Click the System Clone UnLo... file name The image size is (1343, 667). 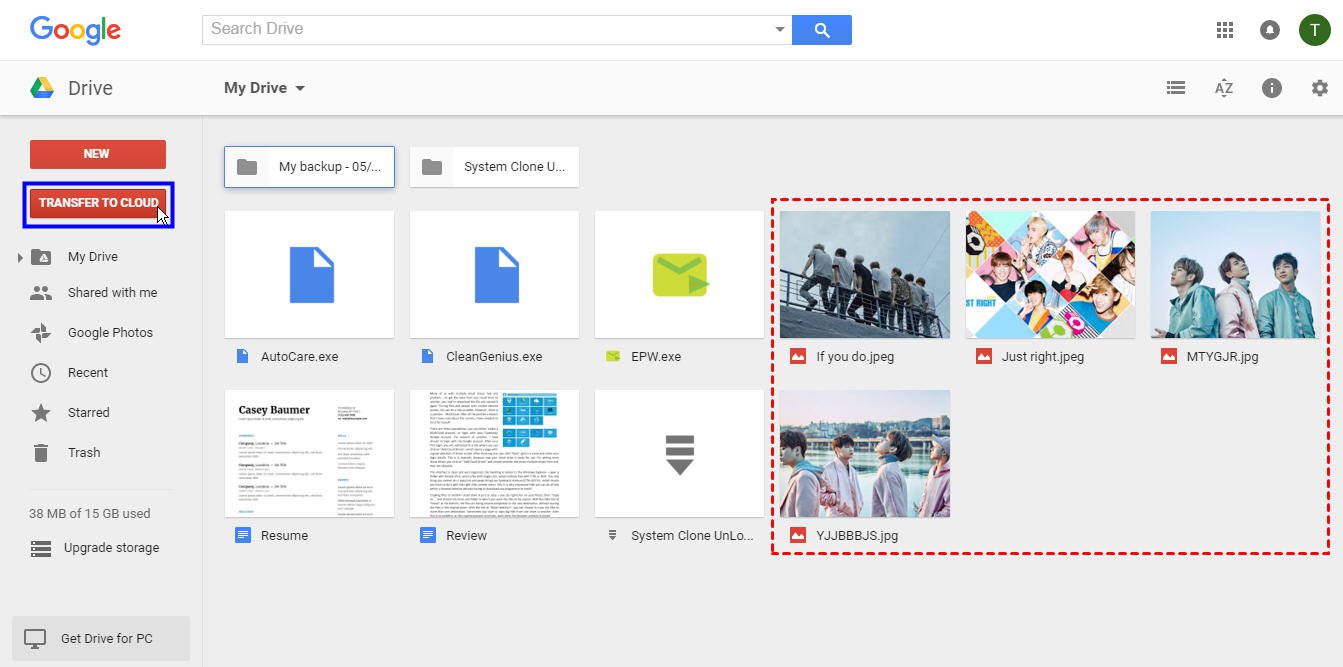(x=692, y=535)
